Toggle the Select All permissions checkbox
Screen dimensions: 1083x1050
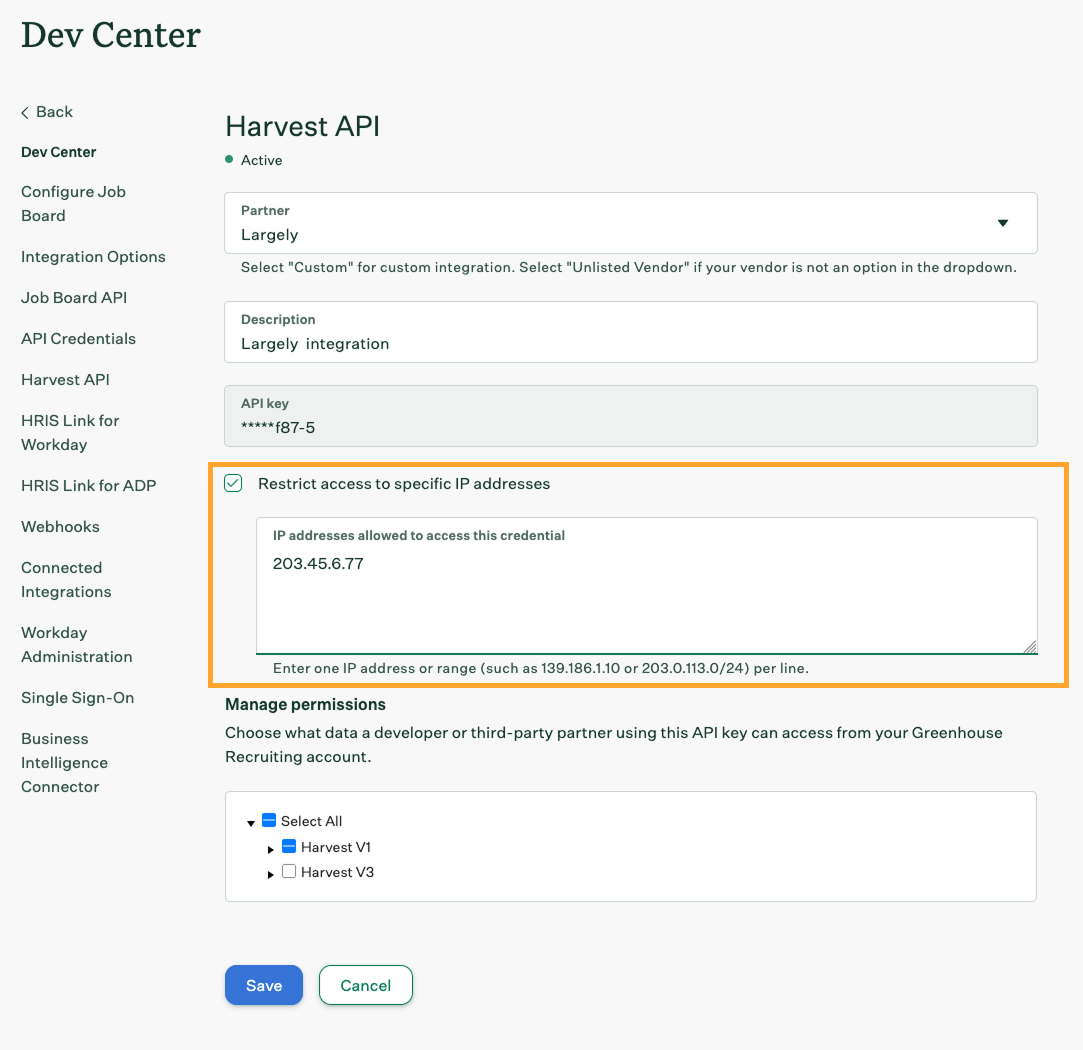click(x=268, y=821)
